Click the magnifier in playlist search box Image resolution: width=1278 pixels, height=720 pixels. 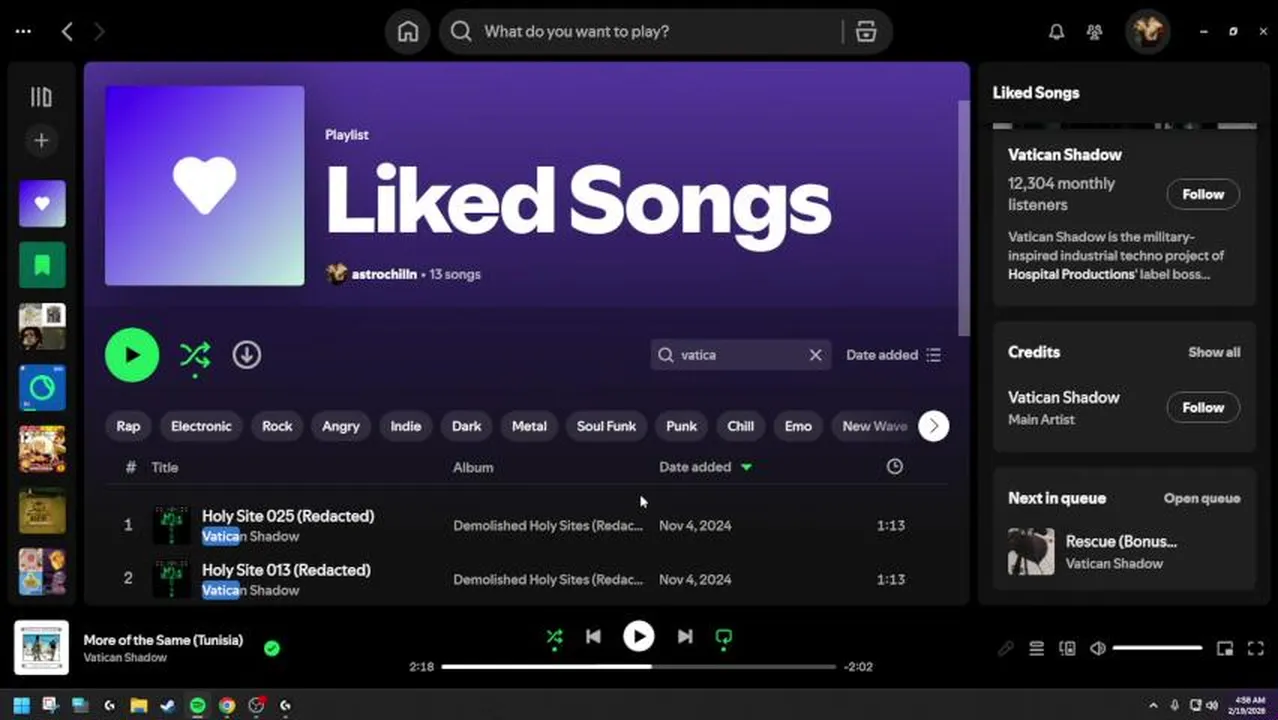point(666,355)
